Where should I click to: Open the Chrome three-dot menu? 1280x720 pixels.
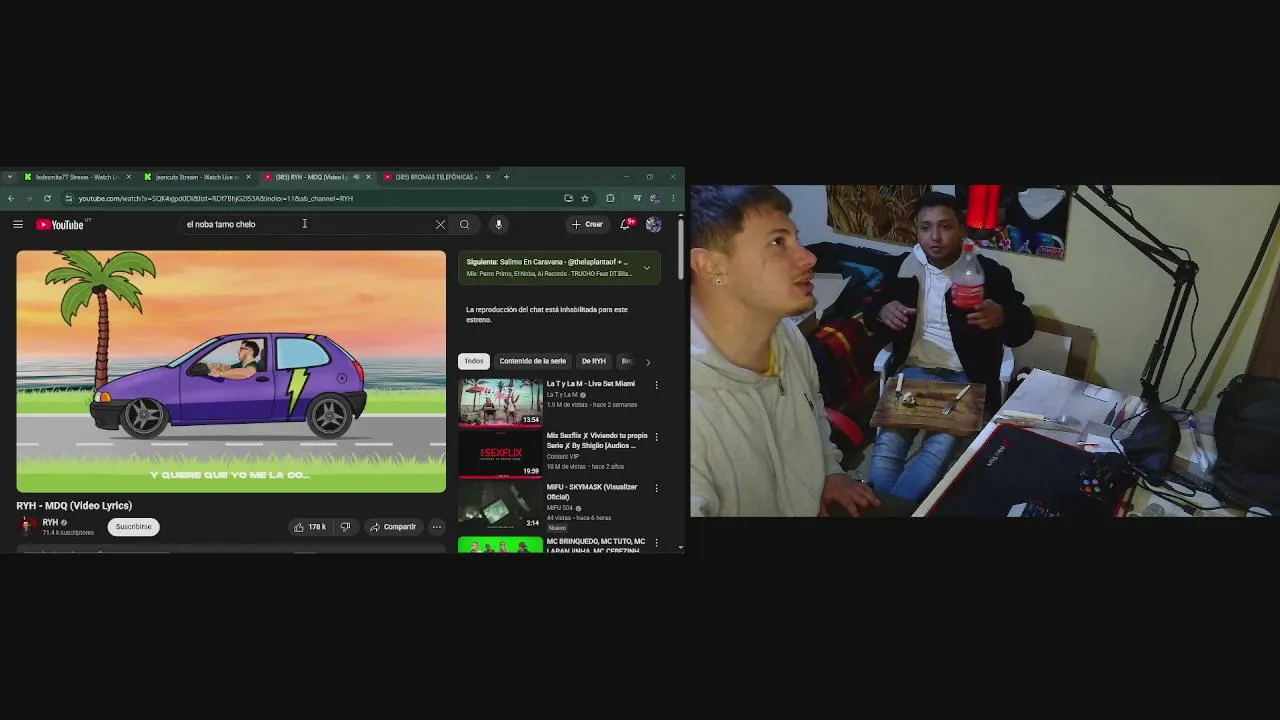click(673, 198)
